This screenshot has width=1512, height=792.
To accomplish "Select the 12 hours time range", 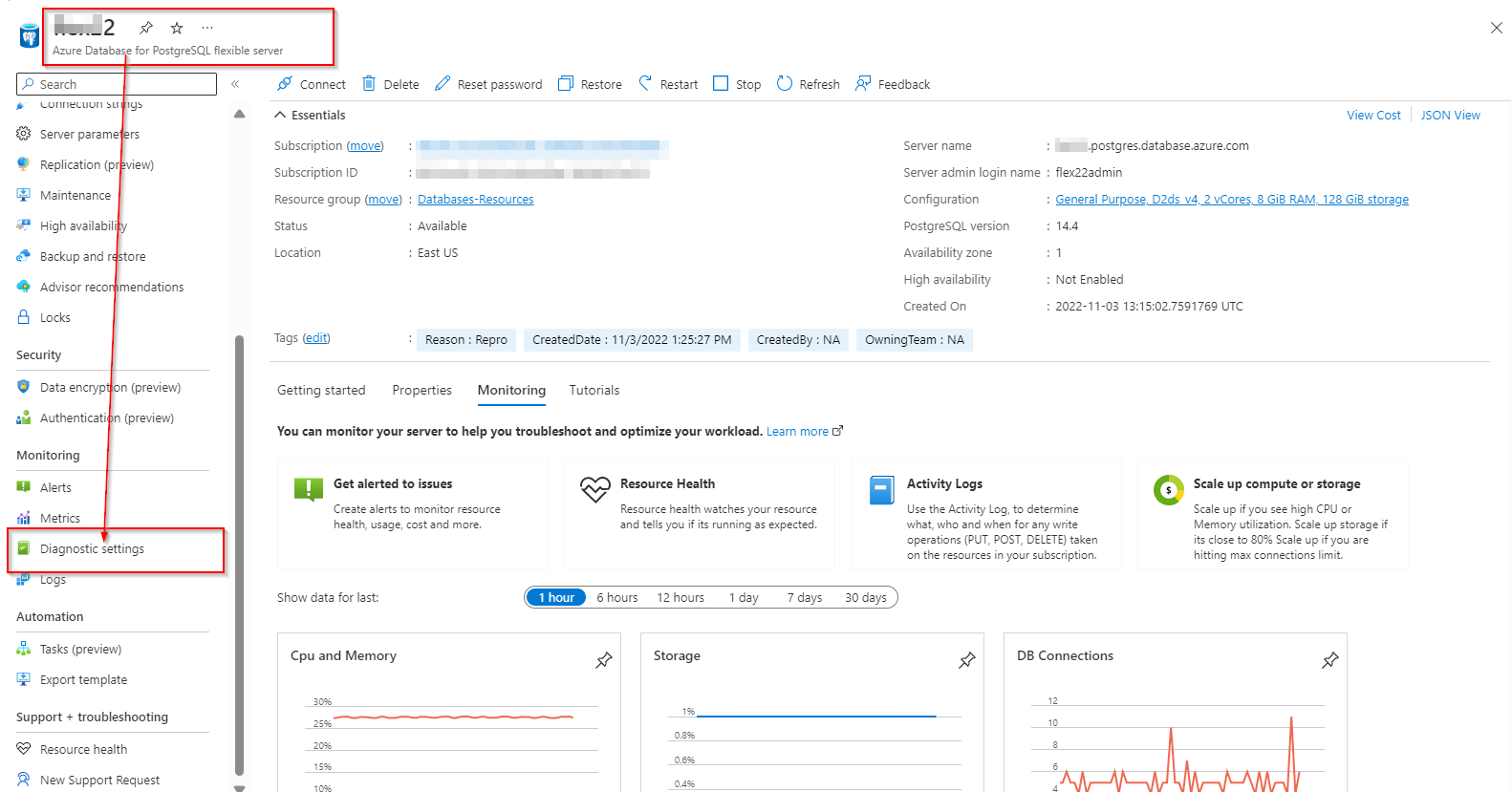I will (x=680, y=597).
